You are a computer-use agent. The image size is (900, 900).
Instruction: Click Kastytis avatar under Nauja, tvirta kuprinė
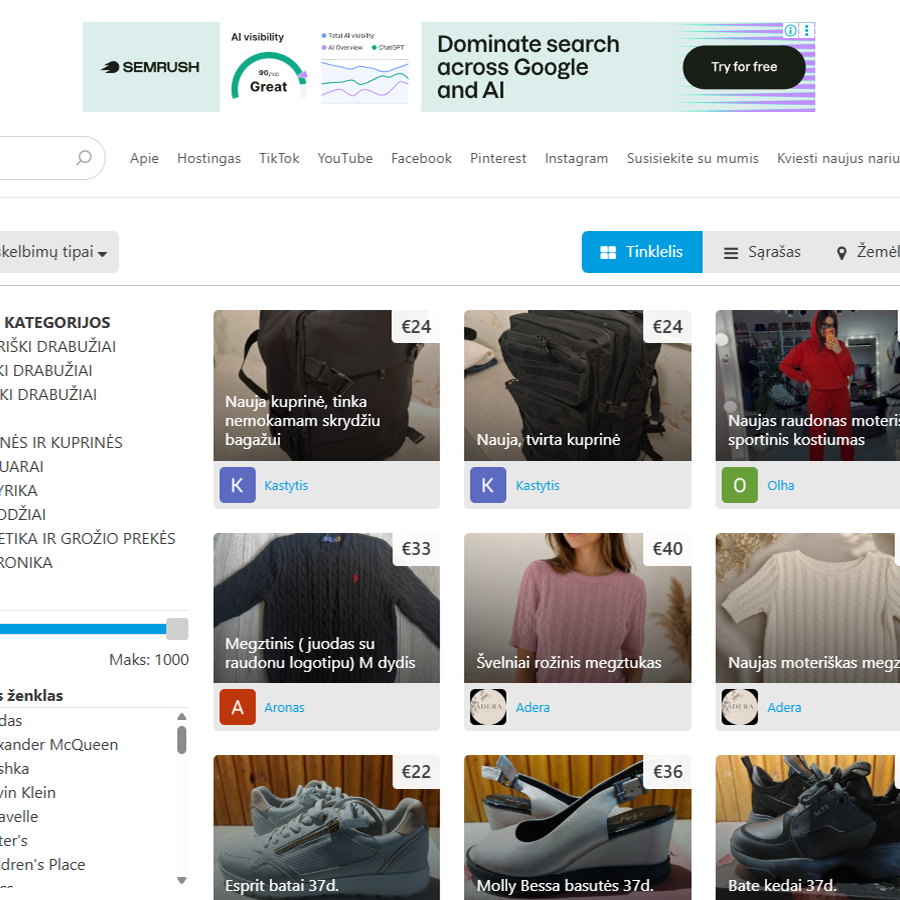pyautogui.click(x=488, y=485)
